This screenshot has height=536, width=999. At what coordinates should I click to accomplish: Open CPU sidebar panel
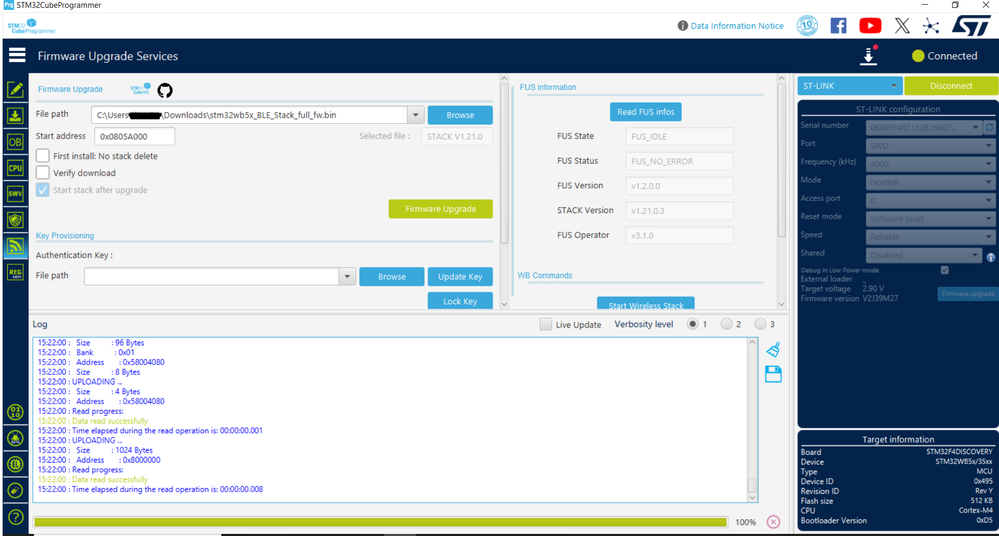coord(15,168)
